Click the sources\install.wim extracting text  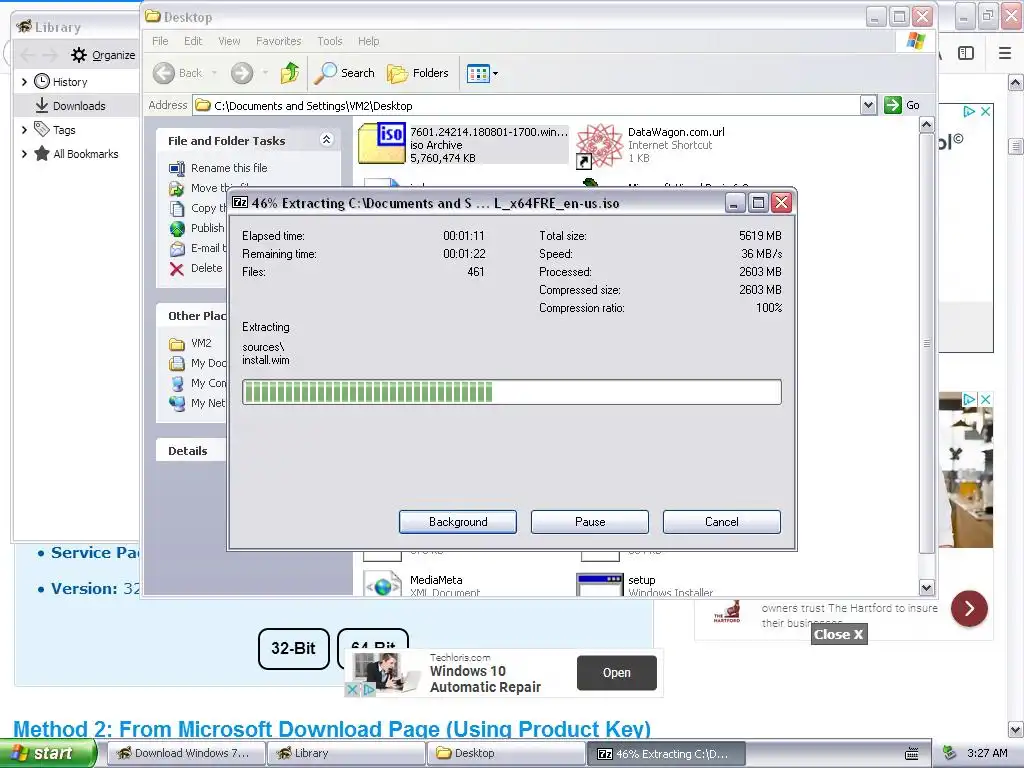(266, 353)
